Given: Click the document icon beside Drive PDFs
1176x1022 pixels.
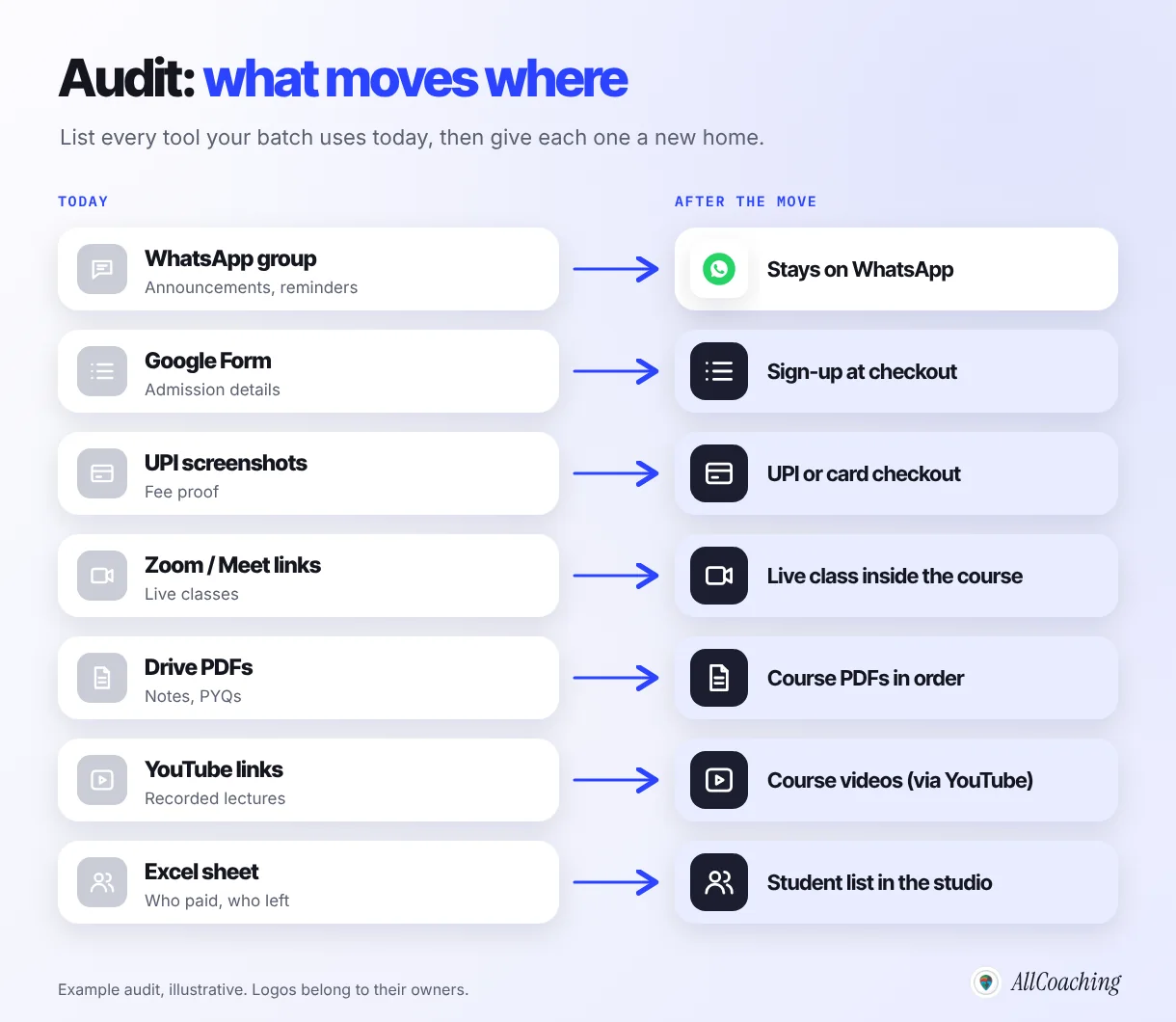Looking at the screenshot, I should 102,678.
